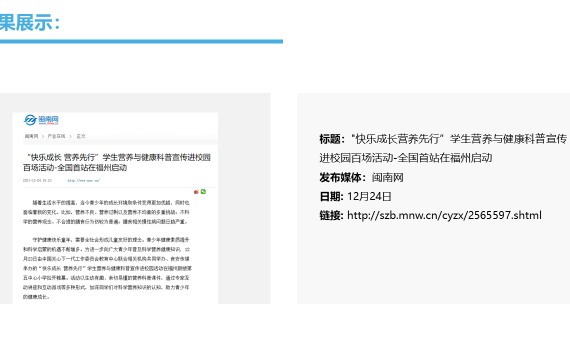Screen dimensions: 570x360
Task: Open the szb.mnw.cn/cyzx/2565597.shtml link
Action: [x=444, y=215]
